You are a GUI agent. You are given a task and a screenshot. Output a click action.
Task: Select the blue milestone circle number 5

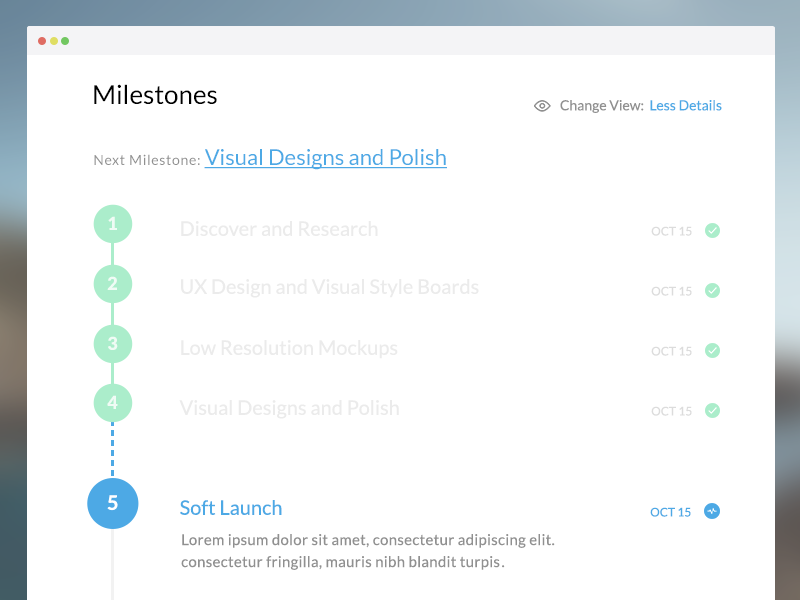pos(113,503)
